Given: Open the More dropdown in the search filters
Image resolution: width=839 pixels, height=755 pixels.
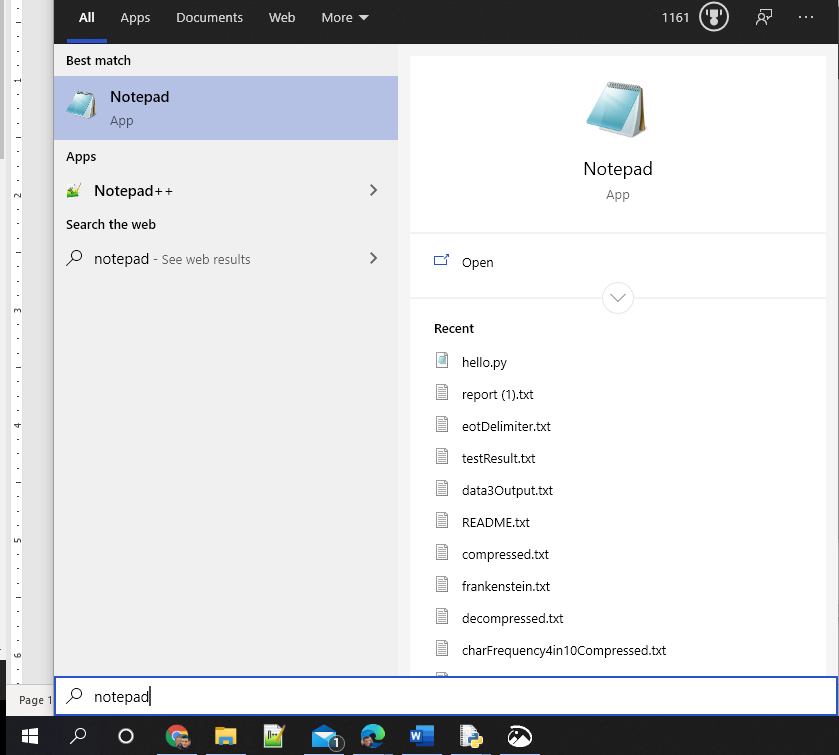Looking at the screenshot, I should [344, 17].
